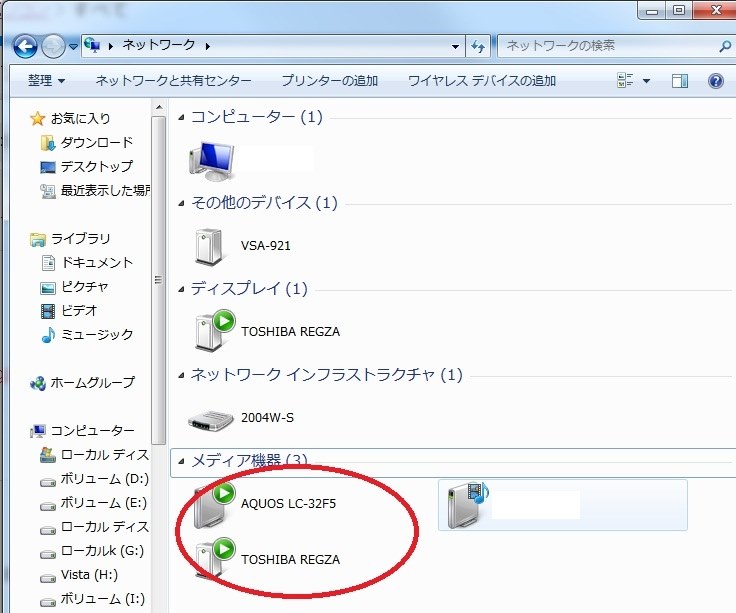Select コンピューター in navigation pane
The height and width of the screenshot is (613, 736).
(x=82, y=430)
